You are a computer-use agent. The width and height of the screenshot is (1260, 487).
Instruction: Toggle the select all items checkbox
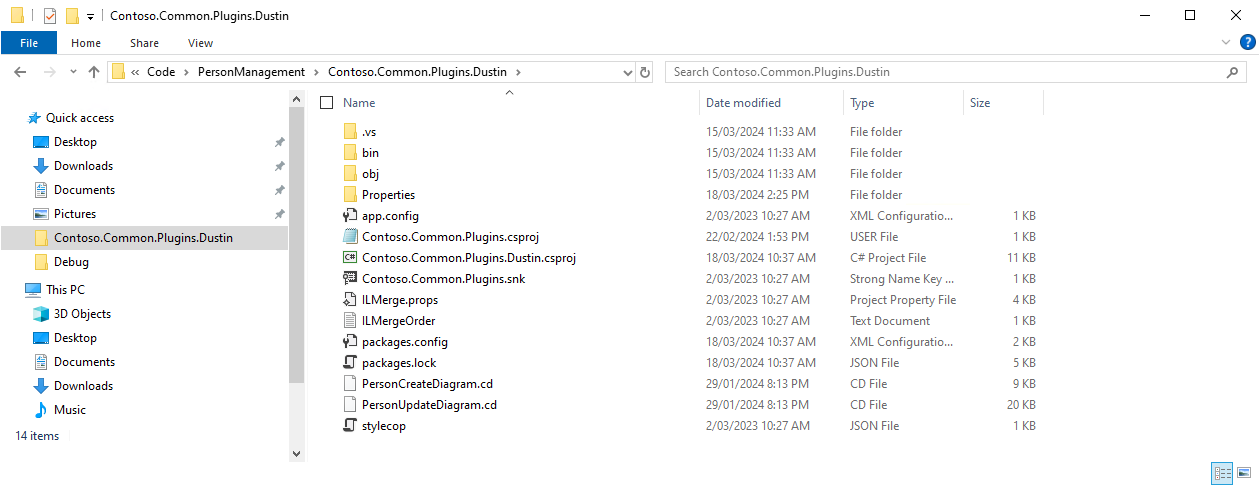click(326, 103)
